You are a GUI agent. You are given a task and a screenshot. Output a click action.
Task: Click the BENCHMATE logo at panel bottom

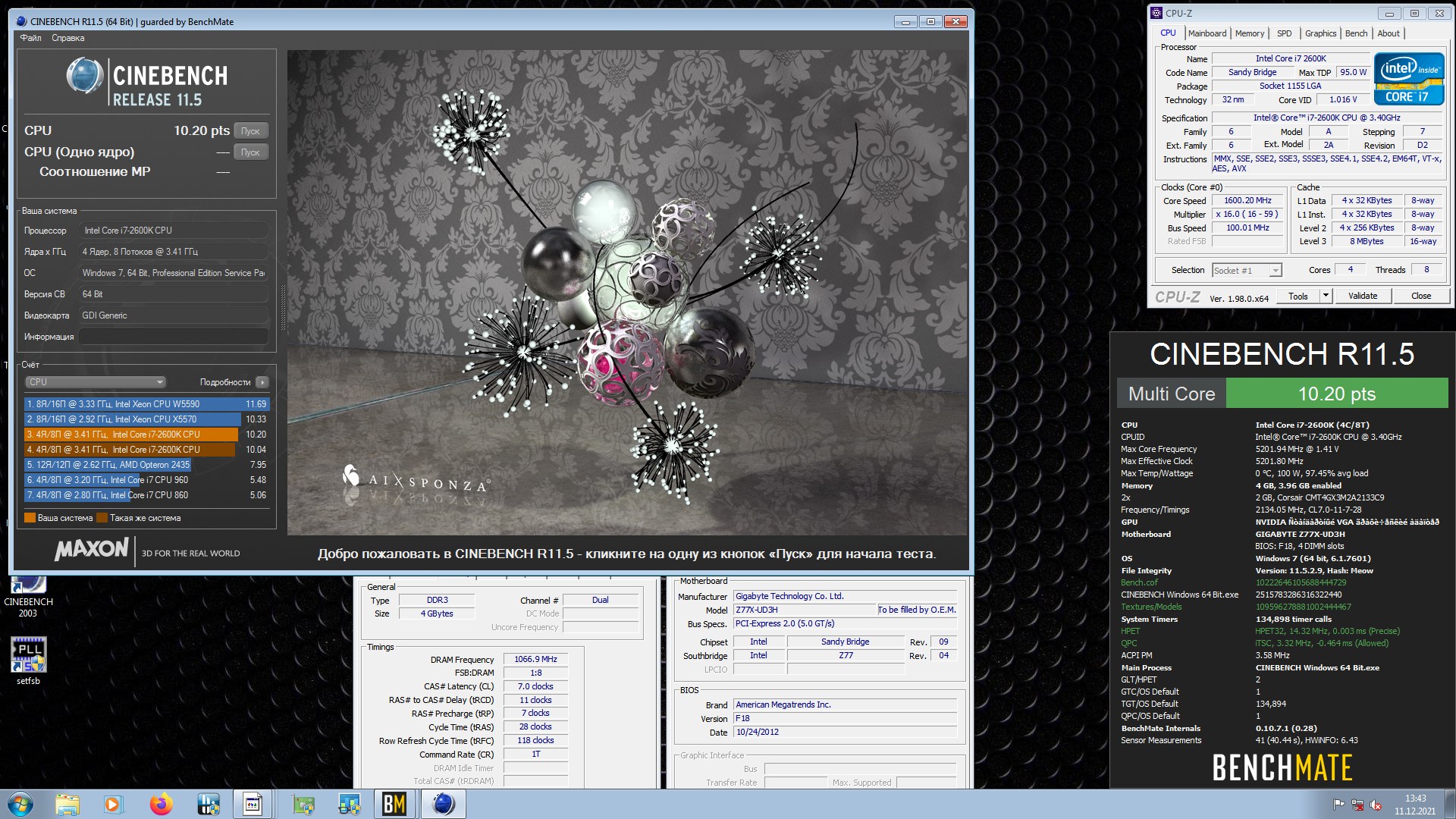click(x=1282, y=767)
